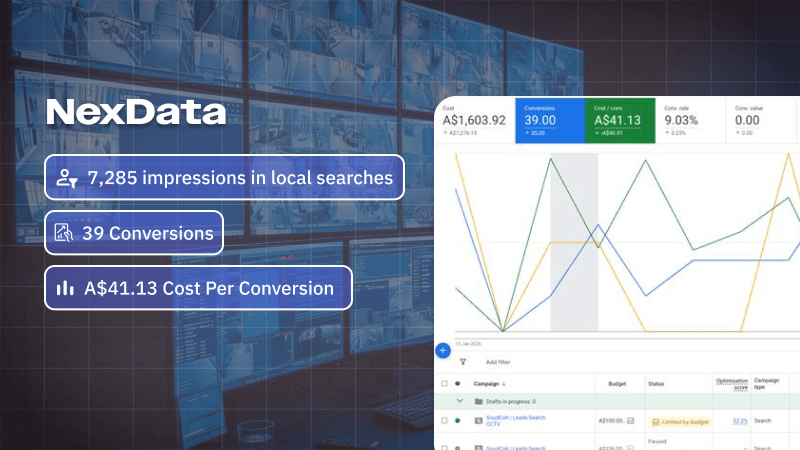Click the shaded grey date band in the chart
This screenshot has height=450, width=800.
click(574, 242)
